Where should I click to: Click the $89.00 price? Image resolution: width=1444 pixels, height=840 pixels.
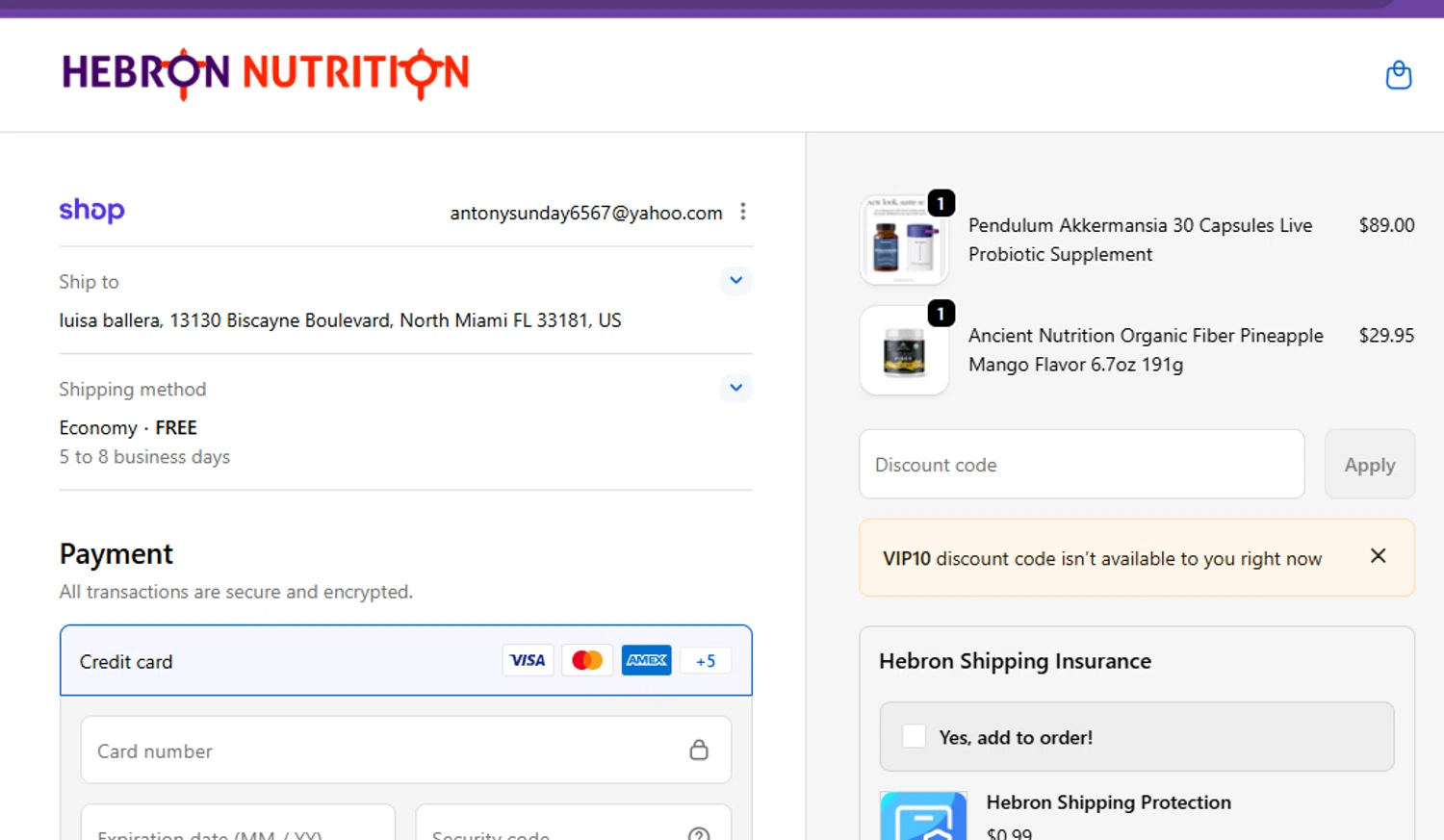click(1386, 225)
